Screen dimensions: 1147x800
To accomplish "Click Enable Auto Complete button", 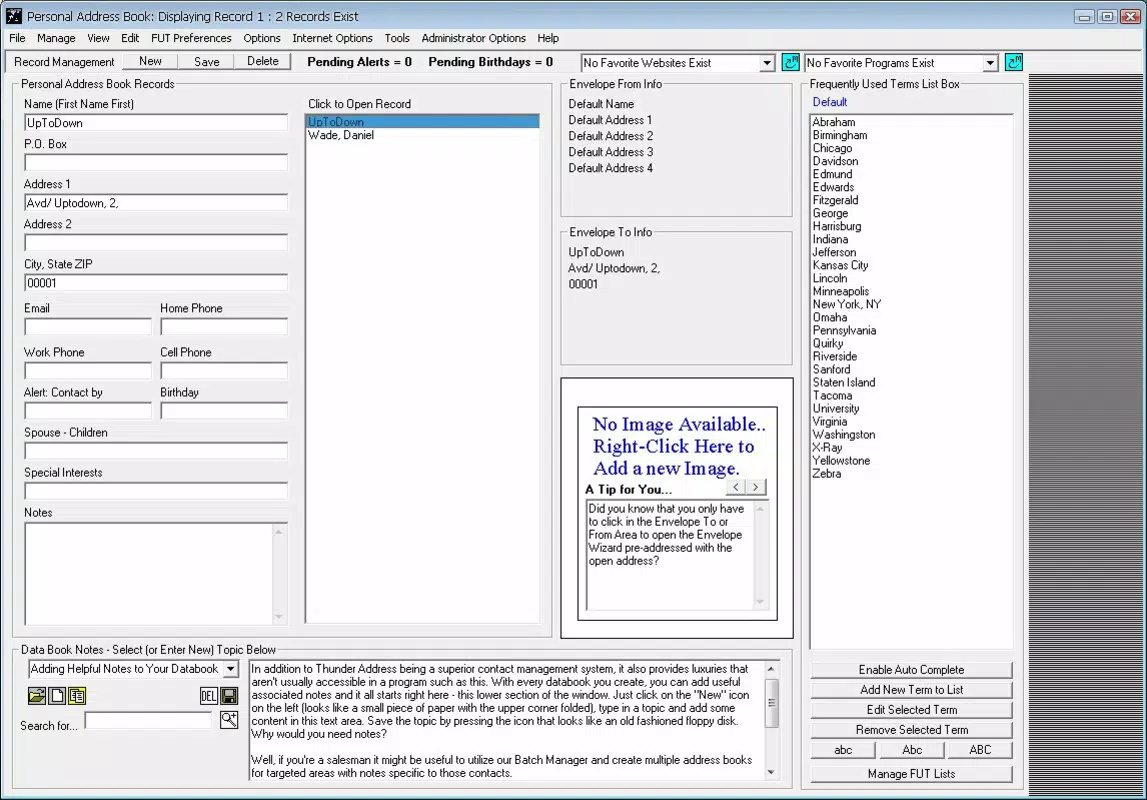I will [x=911, y=670].
